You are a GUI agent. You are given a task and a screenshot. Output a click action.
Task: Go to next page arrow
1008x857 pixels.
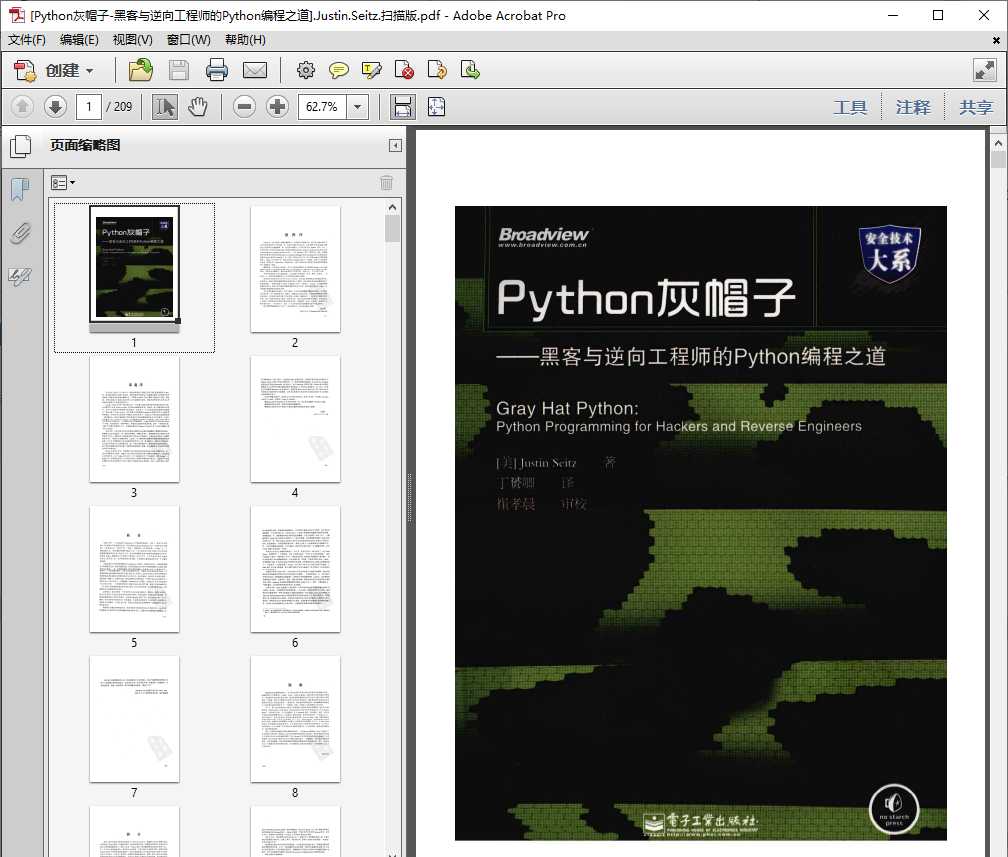[56, 106]
